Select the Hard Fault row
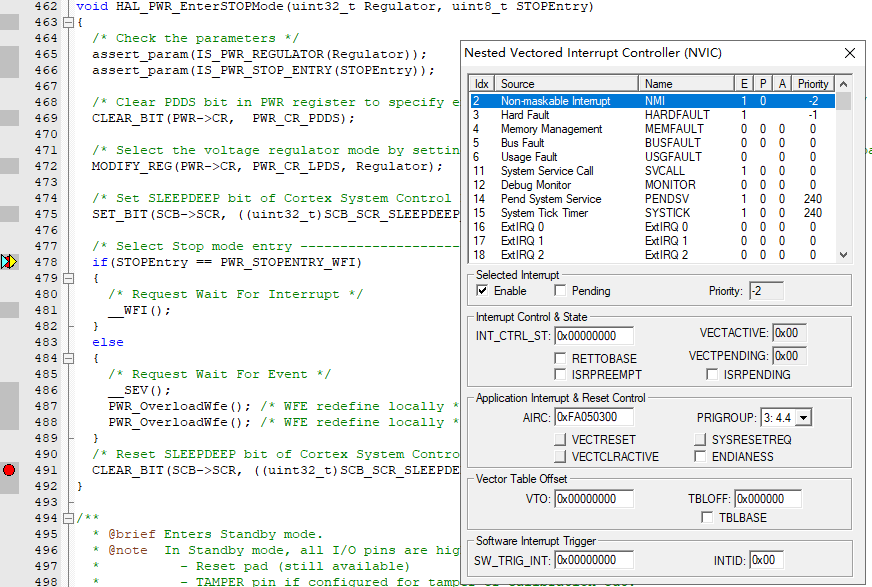Screen dimensions: 872x587 tap(652, 115)
